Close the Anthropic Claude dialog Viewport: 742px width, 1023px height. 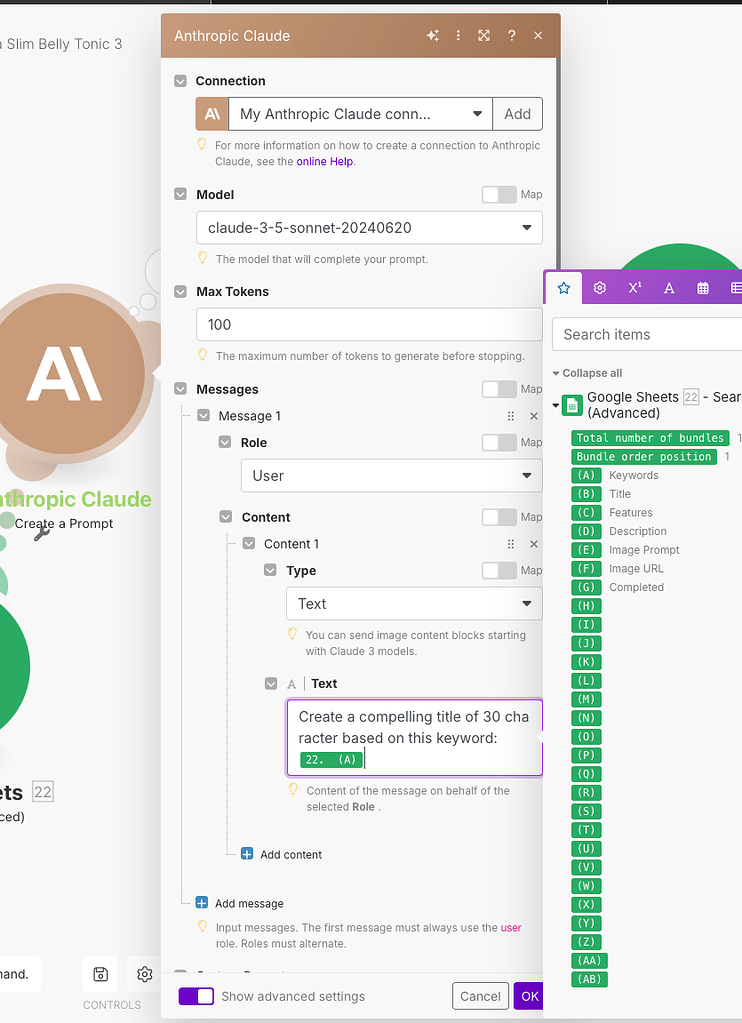click(x=538, y=36)
